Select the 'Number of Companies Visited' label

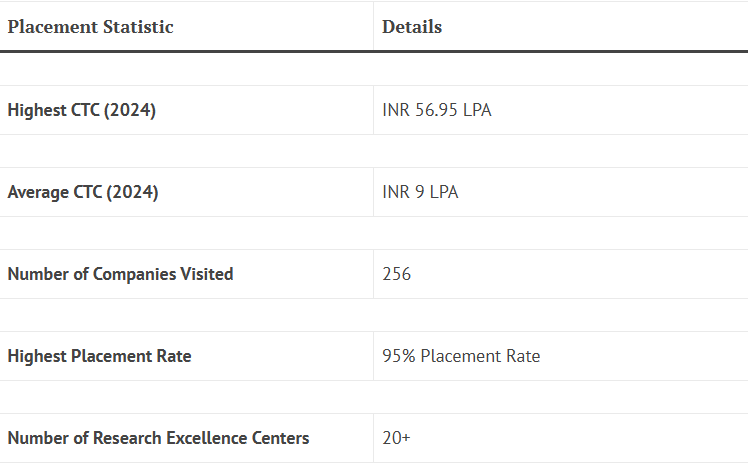click(x=120, y=274)
